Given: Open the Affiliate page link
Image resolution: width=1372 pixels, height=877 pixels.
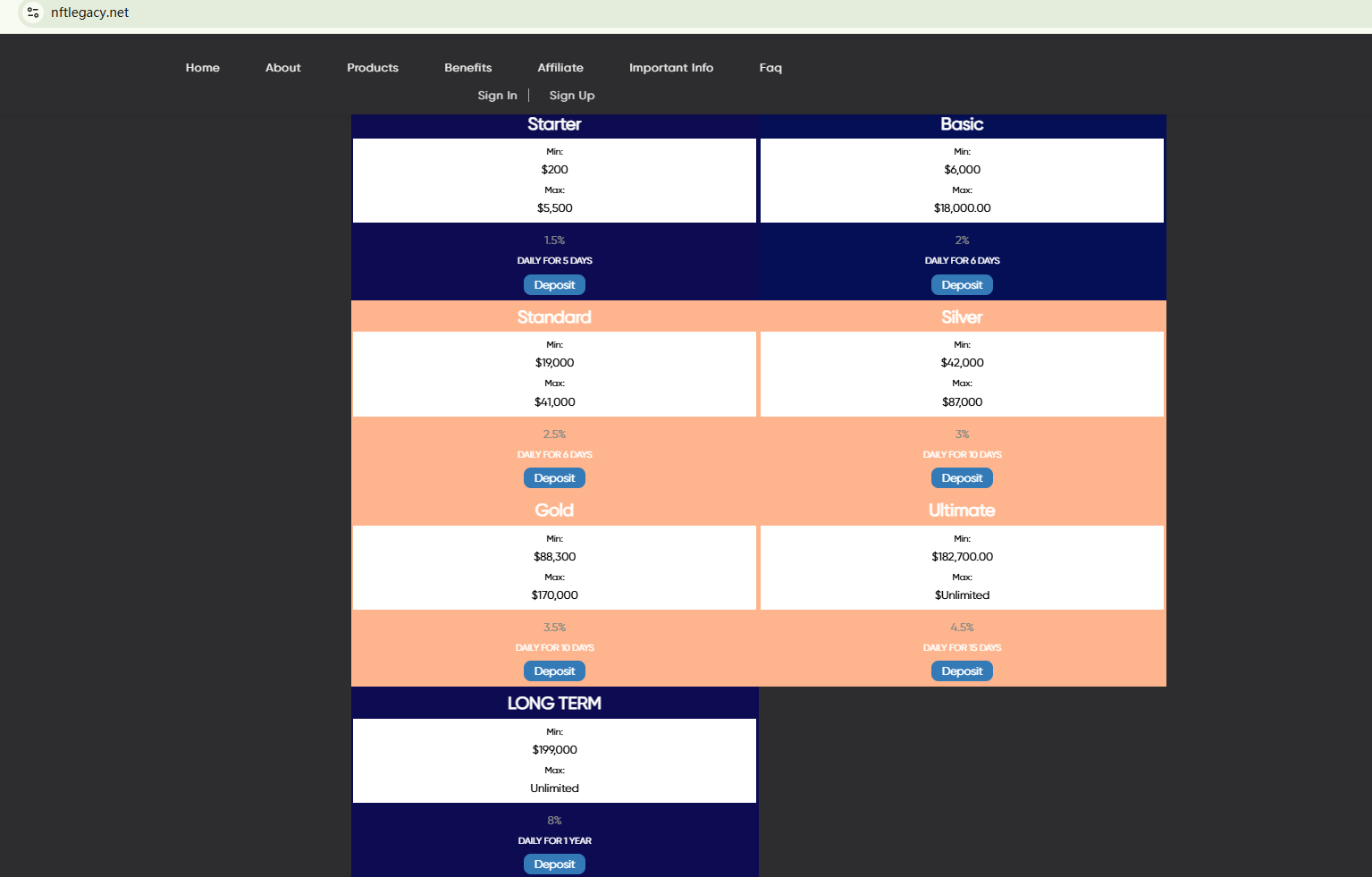Looking at the screenshot, I should coord(560,68).
